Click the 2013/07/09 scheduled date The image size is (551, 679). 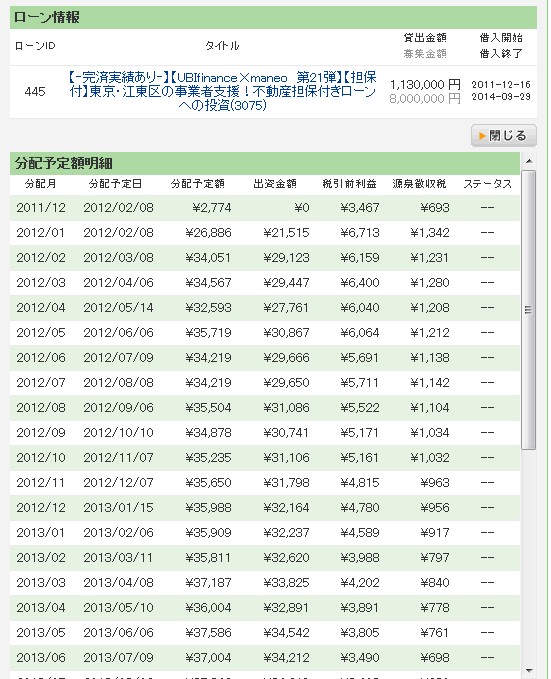(119, 658)
